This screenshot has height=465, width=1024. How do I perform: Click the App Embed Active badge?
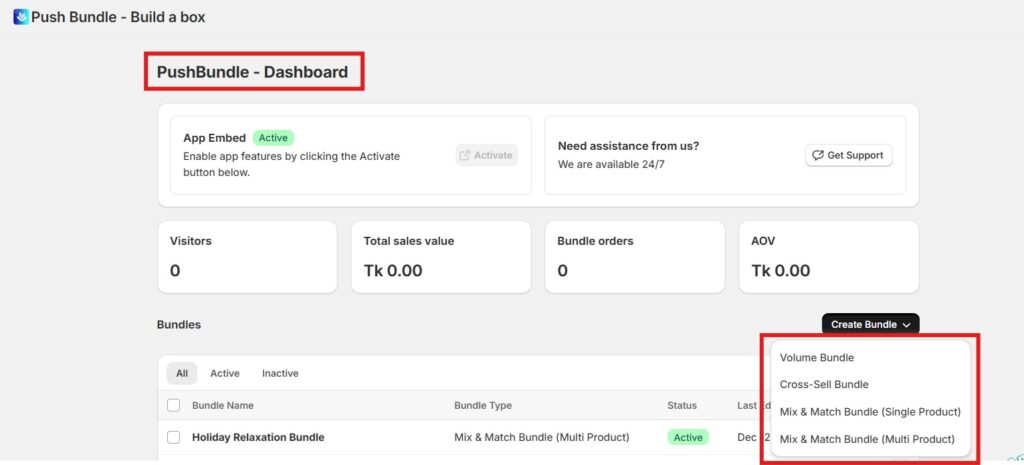[x=274, y=138]
